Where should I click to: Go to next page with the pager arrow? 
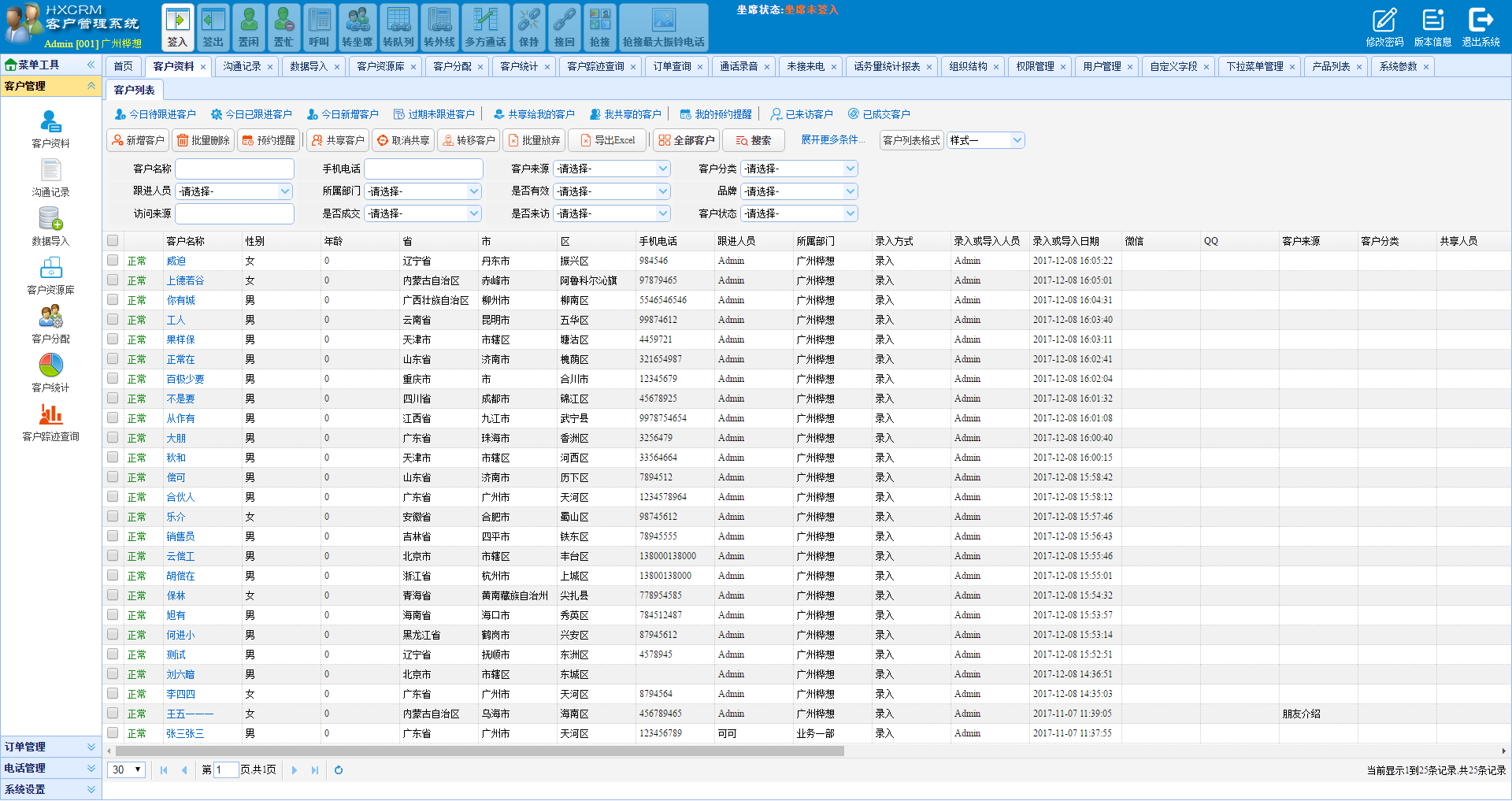295,770
